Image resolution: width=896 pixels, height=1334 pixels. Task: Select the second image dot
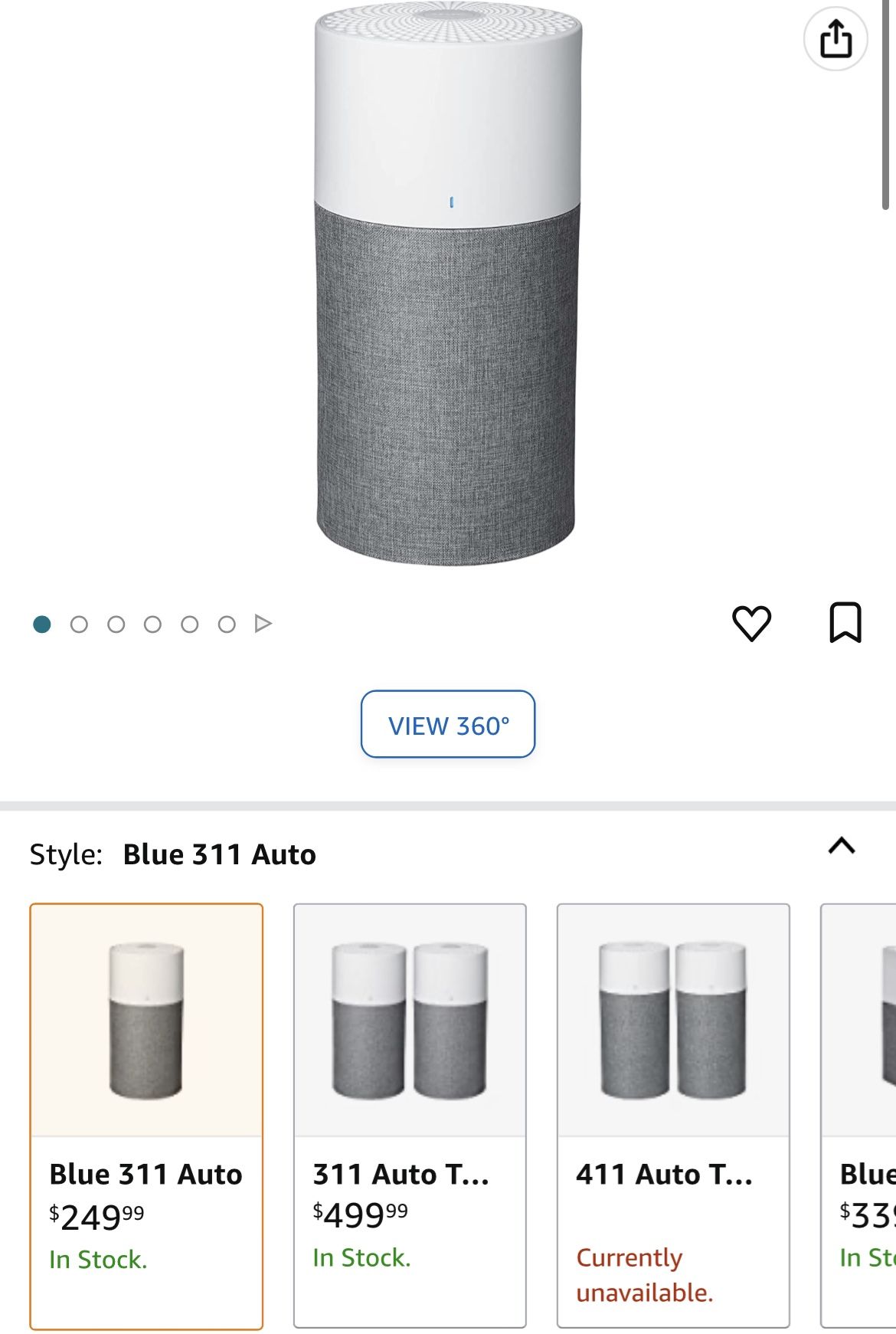(79, 624)
